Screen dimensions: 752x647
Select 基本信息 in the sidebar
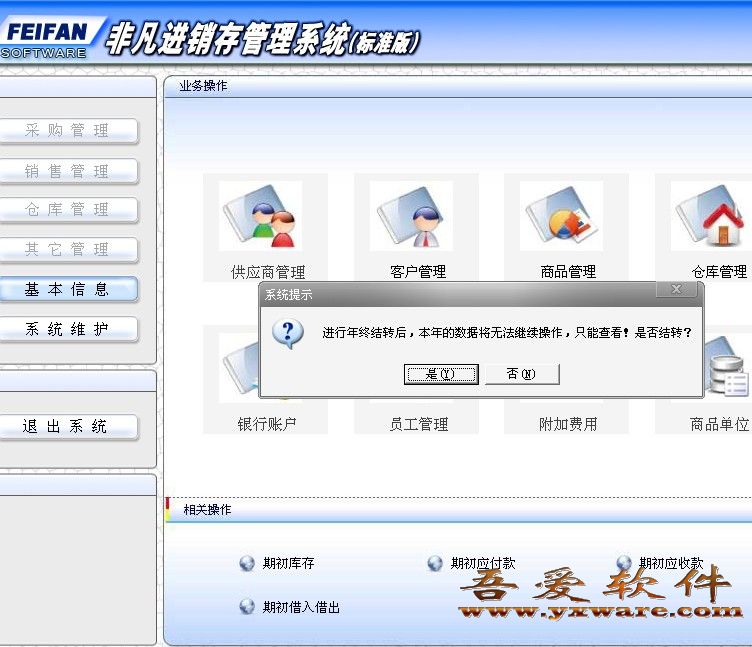(x=67, y=289)
